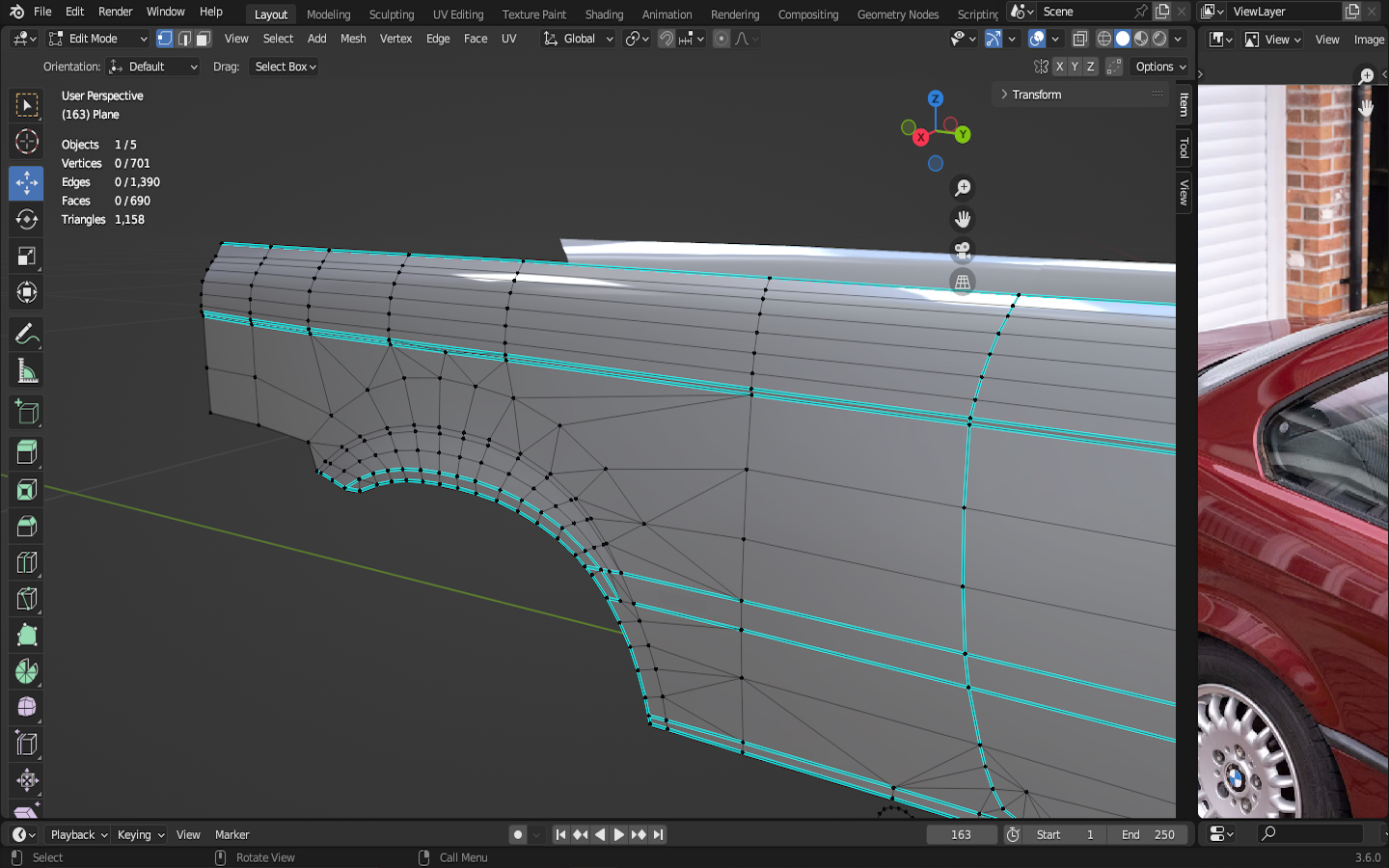Open the Select Box drag dropdown

[x=285, y=67]
